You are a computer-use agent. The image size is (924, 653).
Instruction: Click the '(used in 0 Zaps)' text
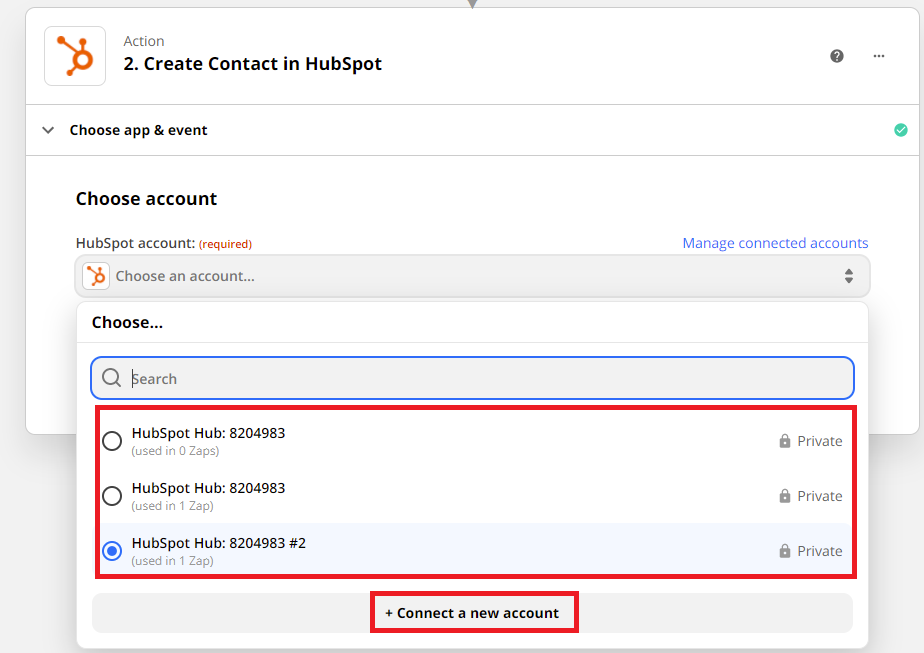point(175,451)
